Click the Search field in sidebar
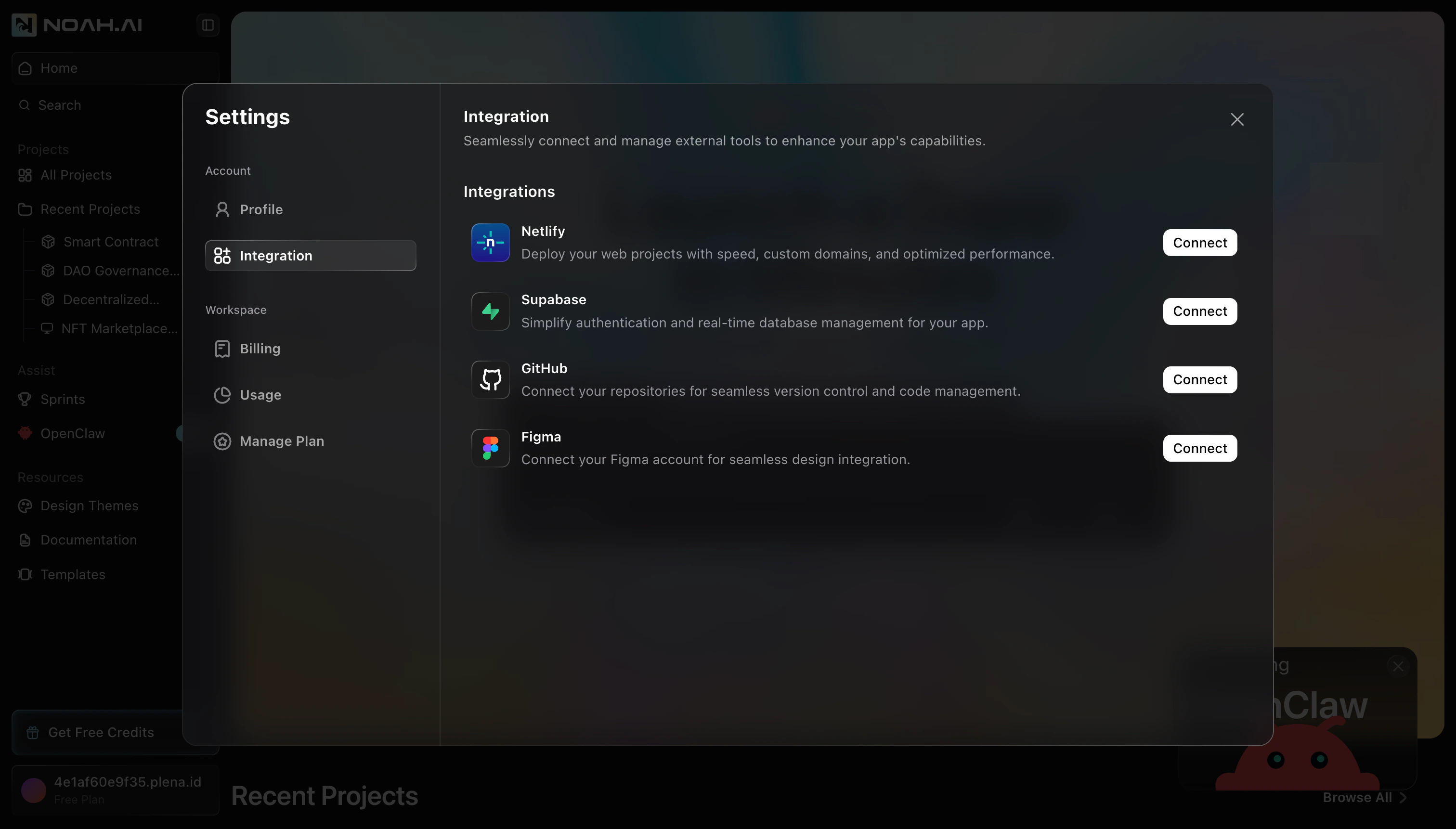 pos(59,105)
